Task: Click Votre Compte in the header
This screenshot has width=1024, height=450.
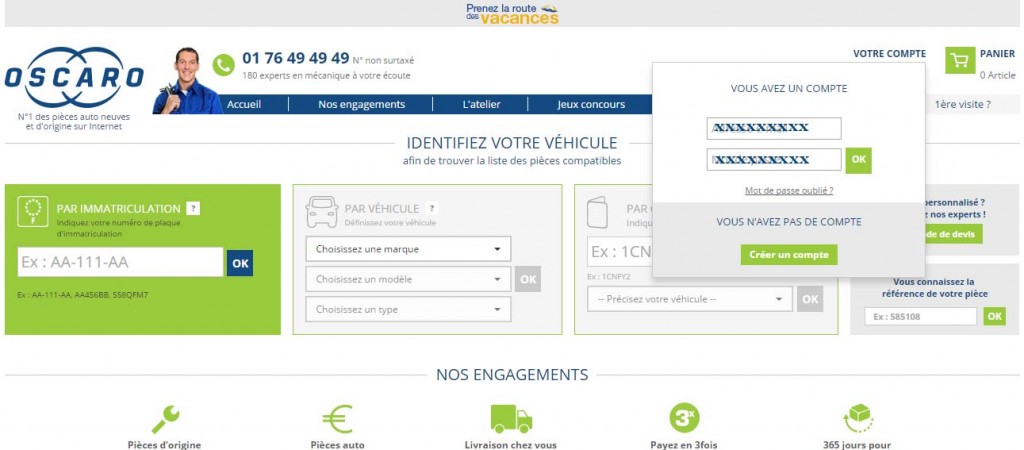Action: click(x=889, y=54)
